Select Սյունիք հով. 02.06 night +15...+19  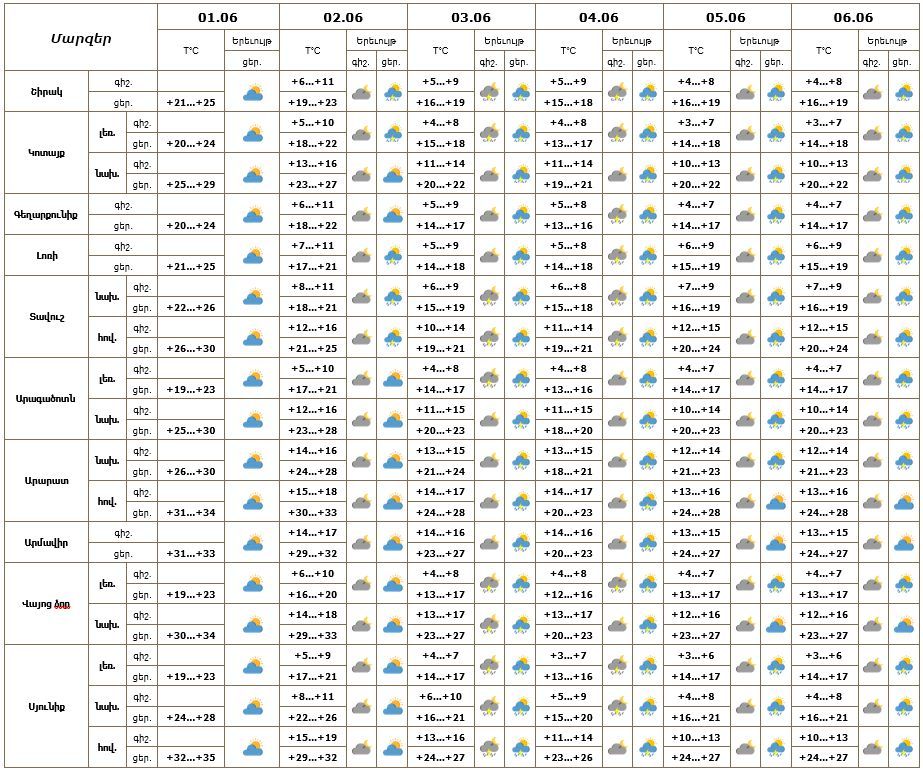tap(313, 737)
